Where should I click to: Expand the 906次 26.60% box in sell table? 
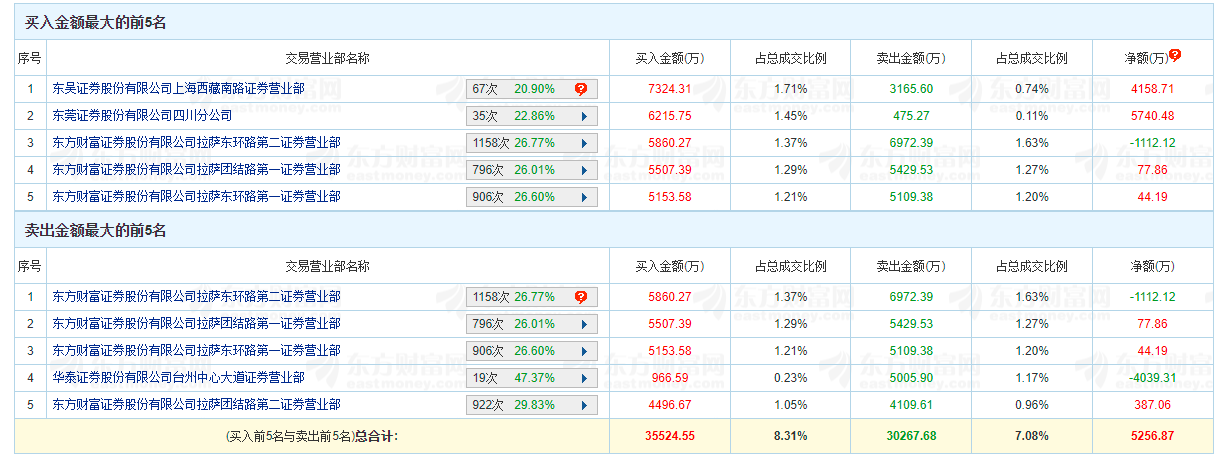point(532,351)
